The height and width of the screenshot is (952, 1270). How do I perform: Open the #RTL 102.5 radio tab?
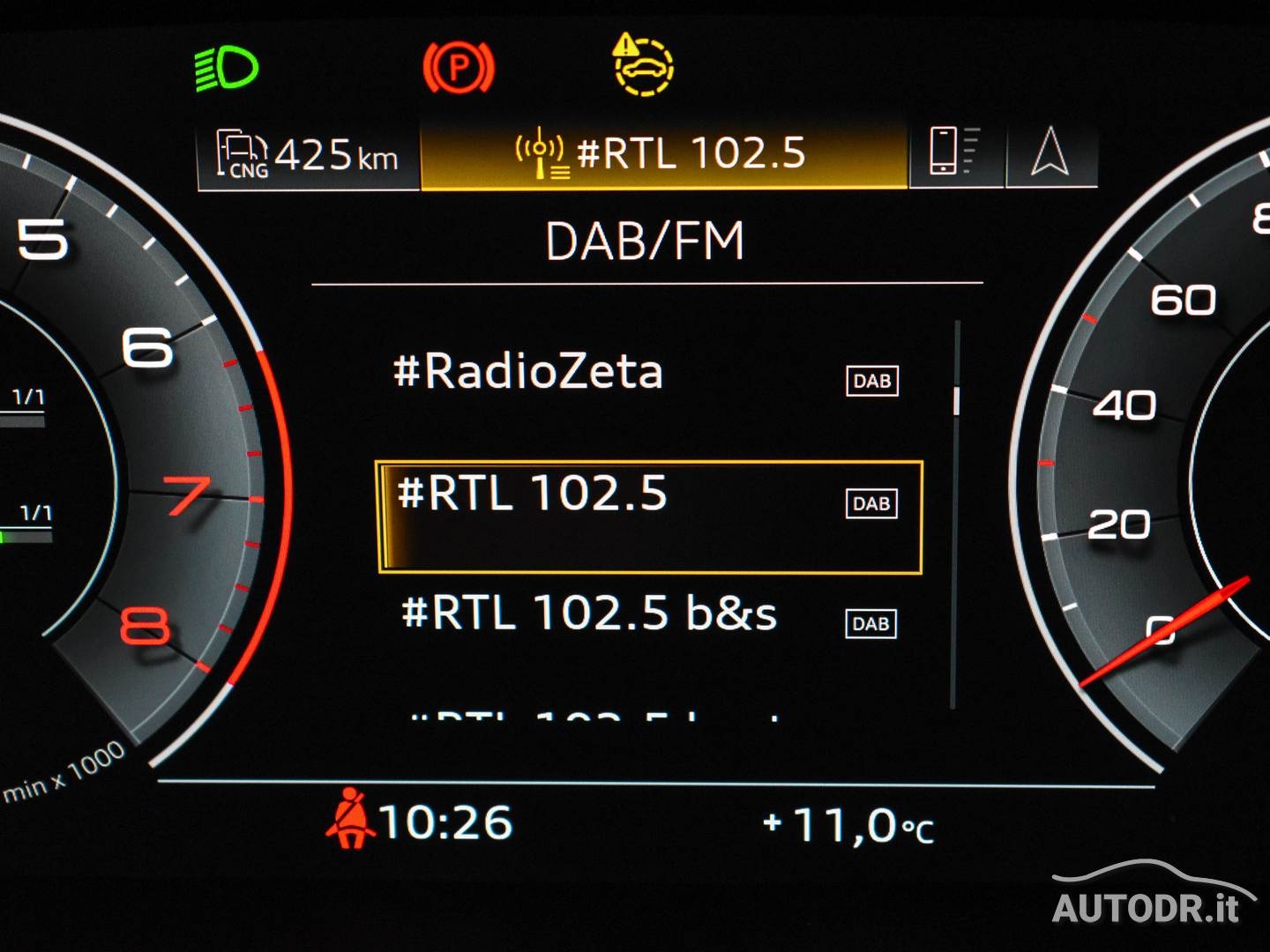pos(663,154)
